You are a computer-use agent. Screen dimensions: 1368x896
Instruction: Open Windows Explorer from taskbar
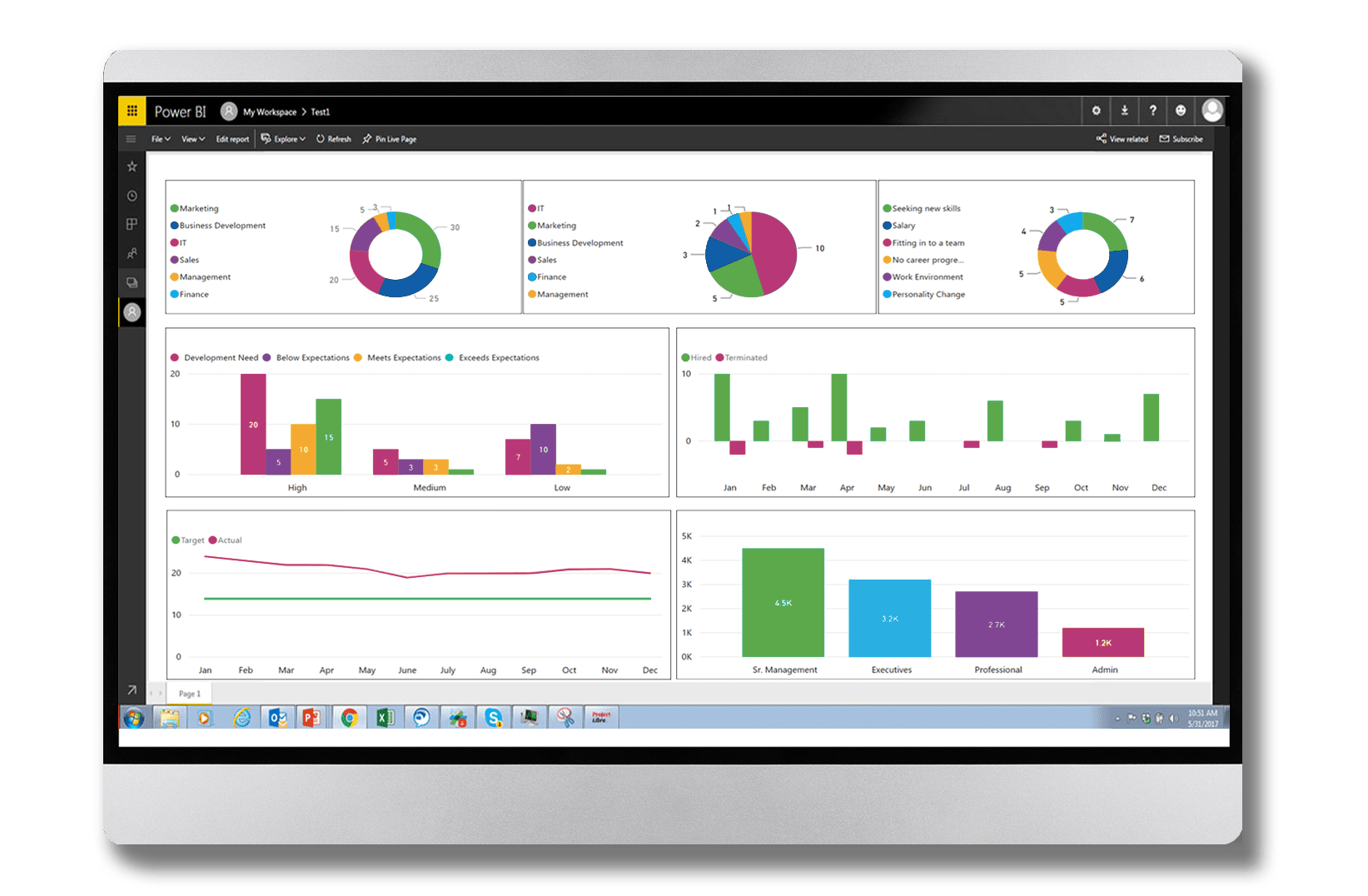click(170, 718)
